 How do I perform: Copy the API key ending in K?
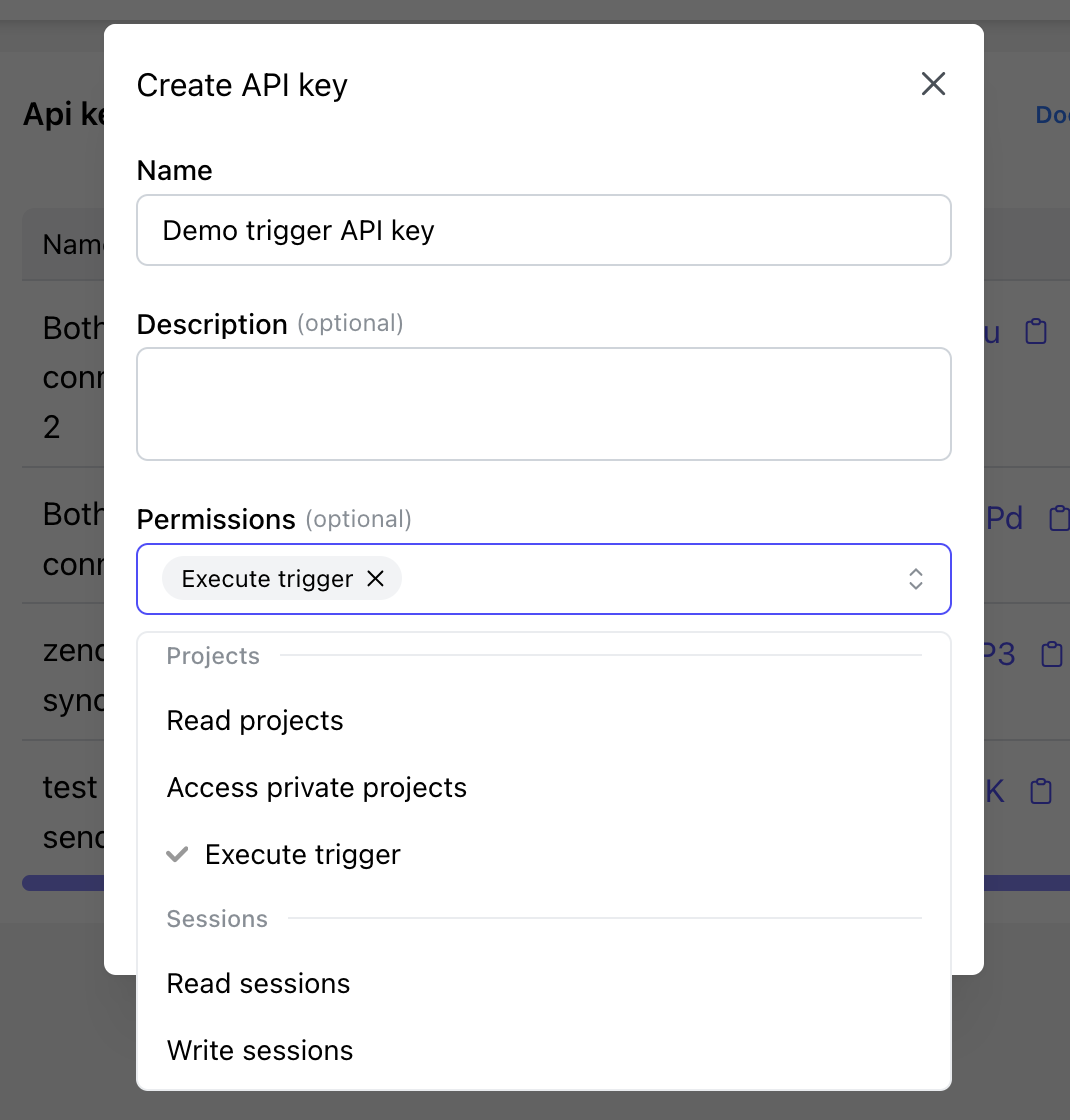click(x=1041, y=791)
